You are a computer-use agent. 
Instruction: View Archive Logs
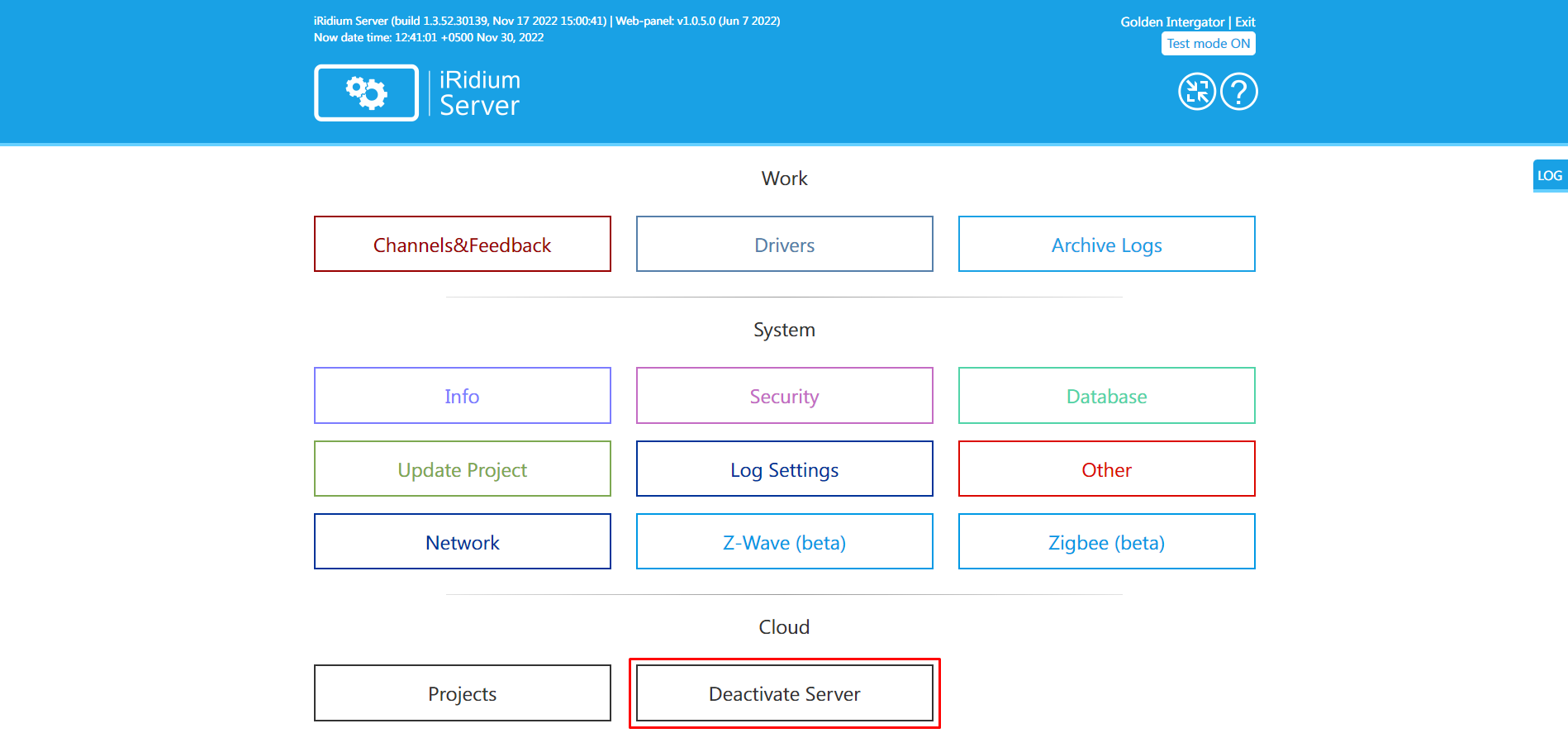click(x=1106, y=245)
